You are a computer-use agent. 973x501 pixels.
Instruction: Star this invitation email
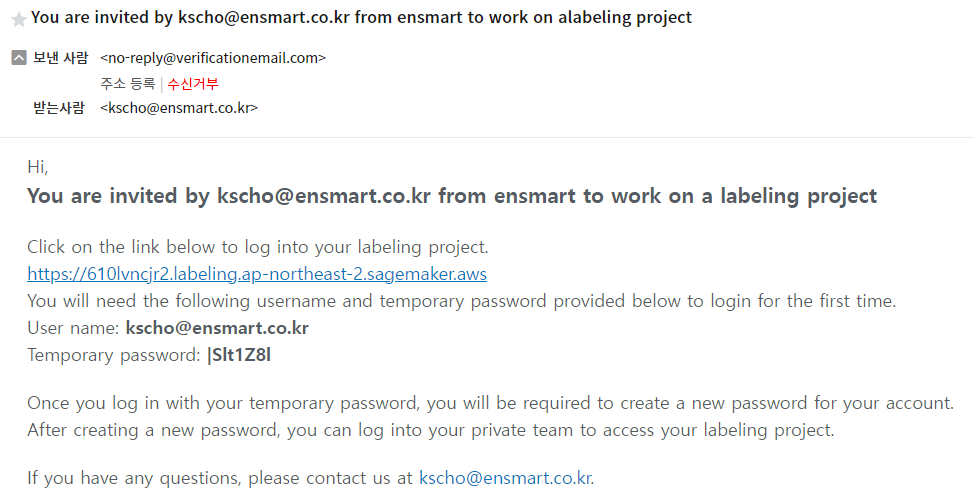(18, 19)
